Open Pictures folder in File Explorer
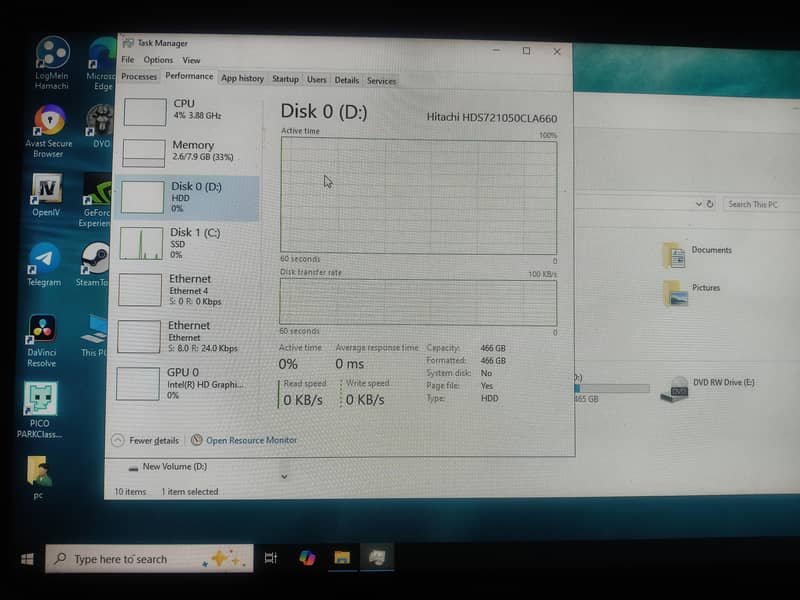Image resolution: width=800 pixels, height=600 pixels. 691,292
